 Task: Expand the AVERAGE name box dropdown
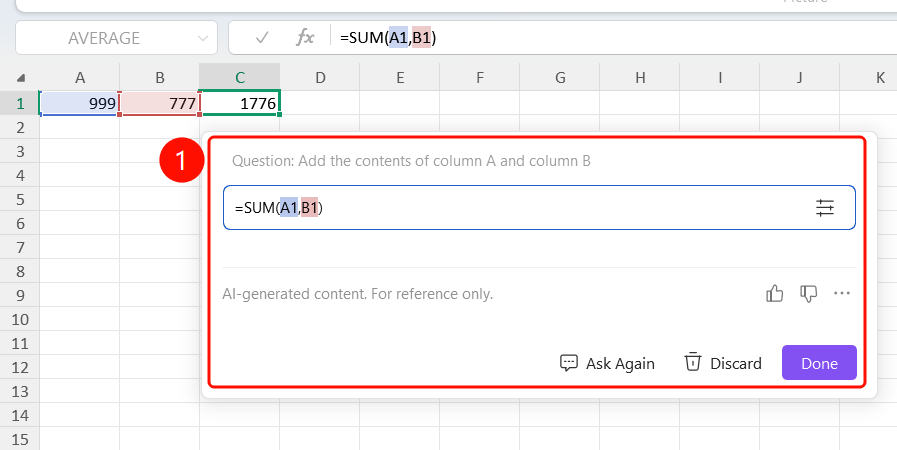pyautogui.click(x=203, y=38)
